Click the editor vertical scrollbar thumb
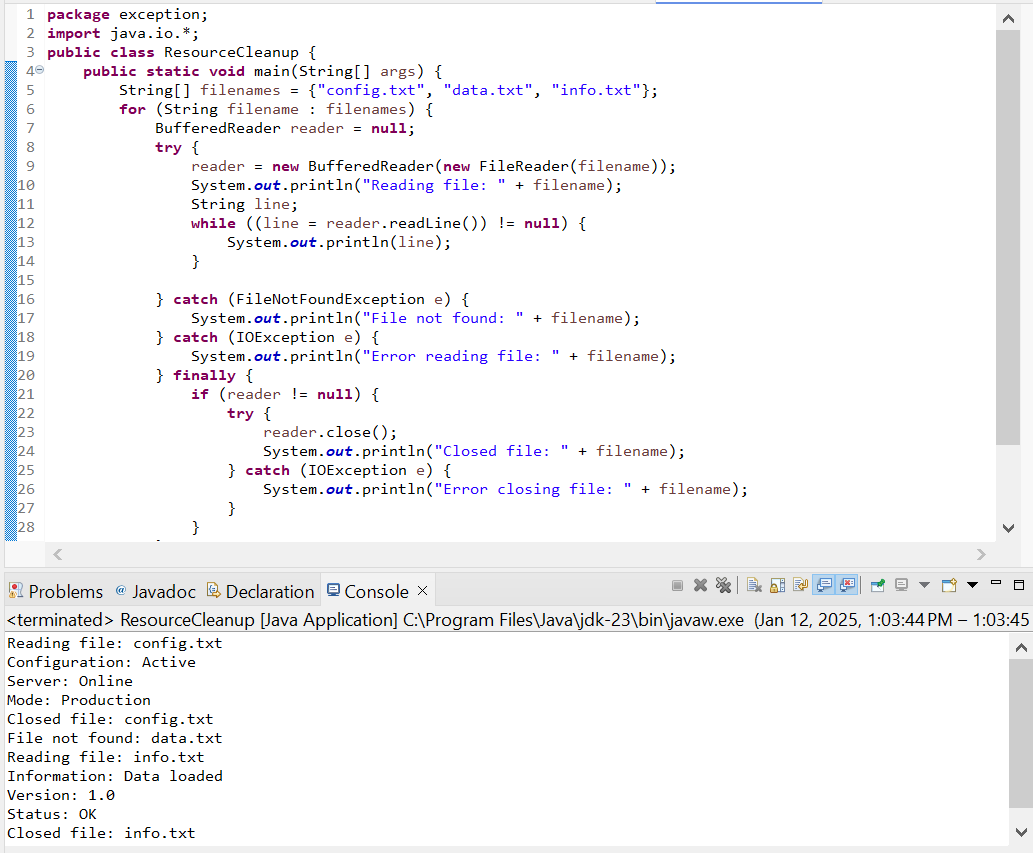 [1008, 237]
